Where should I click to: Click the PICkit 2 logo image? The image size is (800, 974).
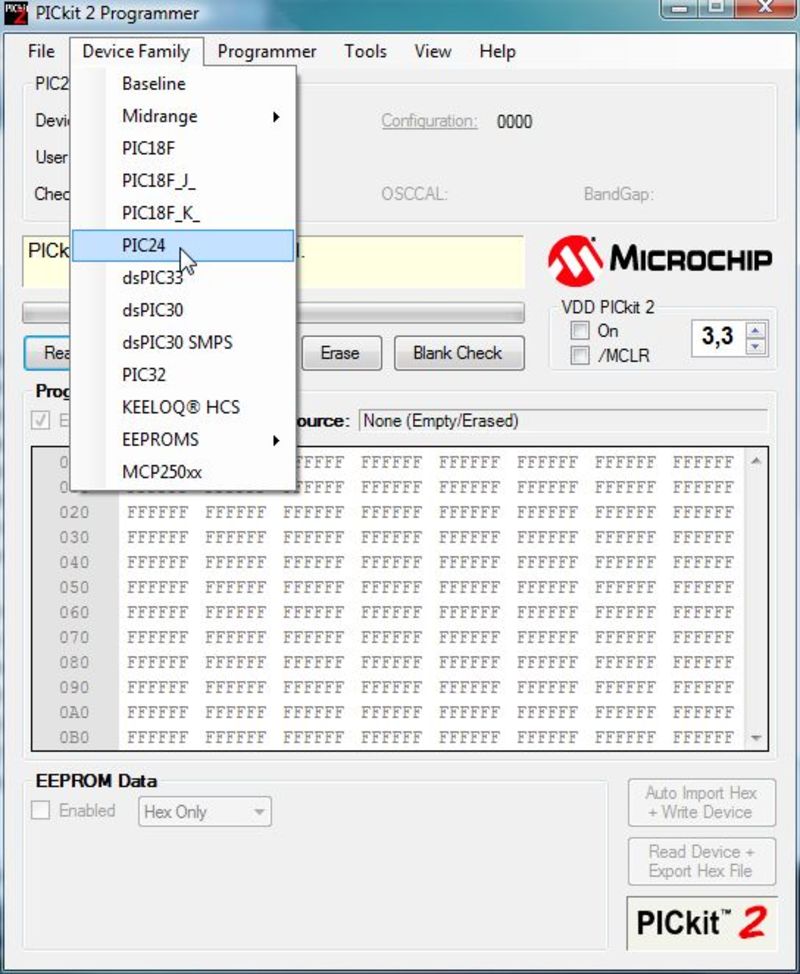pyautogui.click(x=703, y=922)
